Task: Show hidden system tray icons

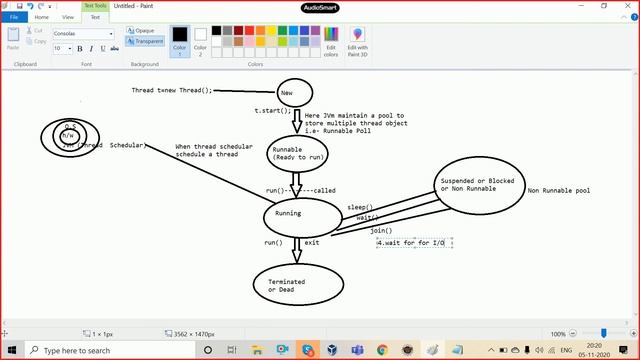Action: tap(491, 350)
